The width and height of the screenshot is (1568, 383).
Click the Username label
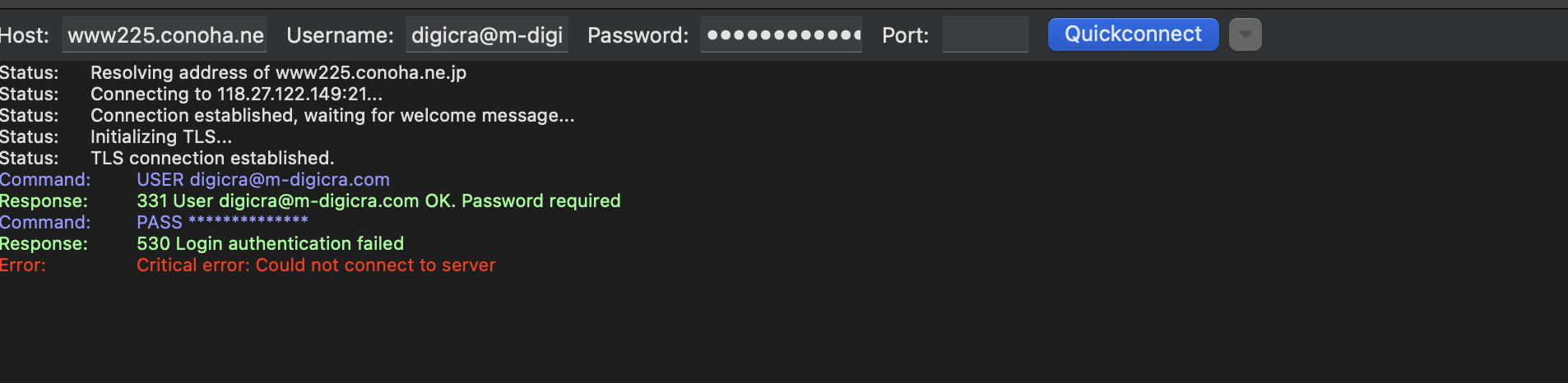340,35
